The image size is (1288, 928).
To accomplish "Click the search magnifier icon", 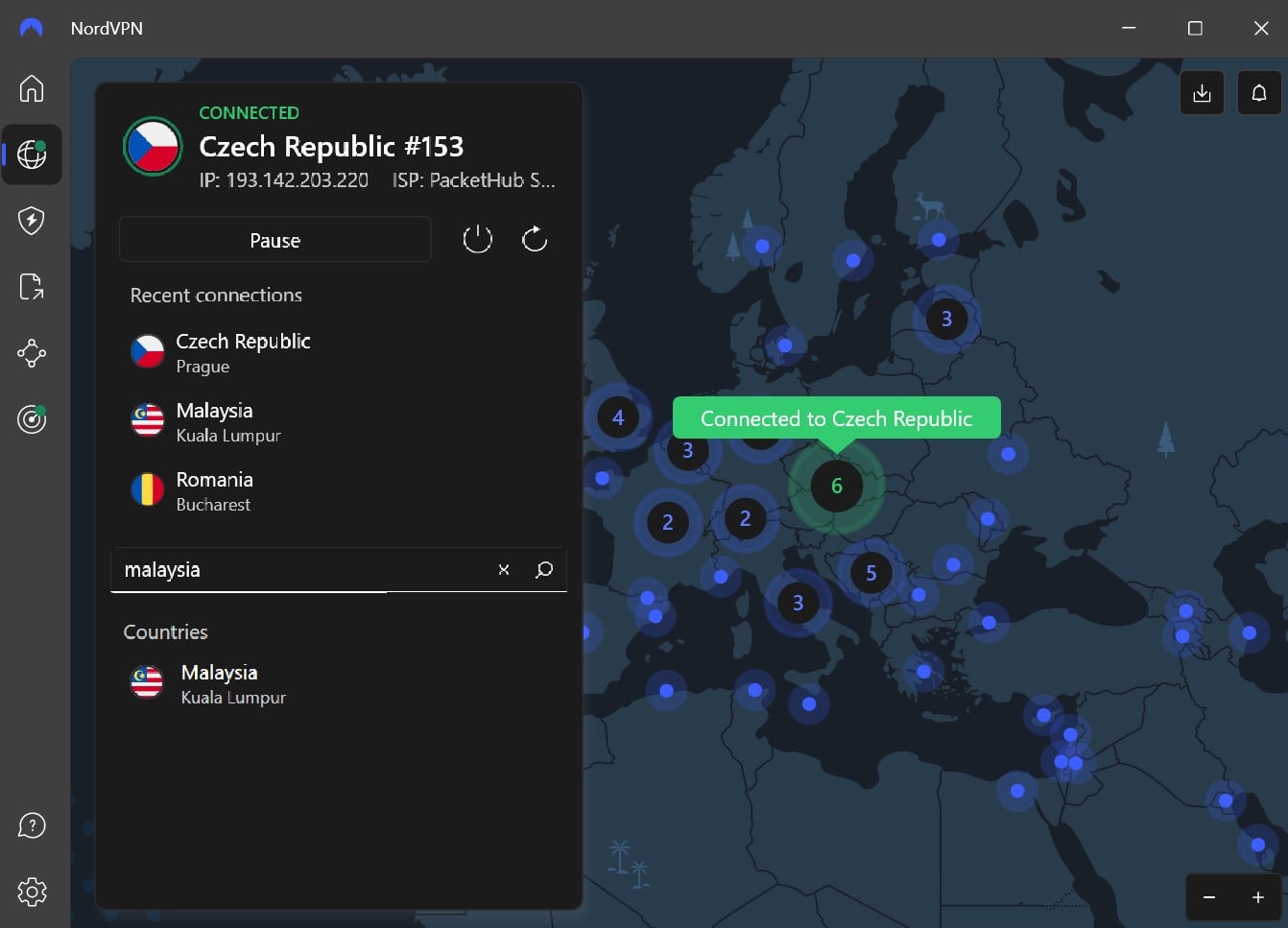I will 544,569.
